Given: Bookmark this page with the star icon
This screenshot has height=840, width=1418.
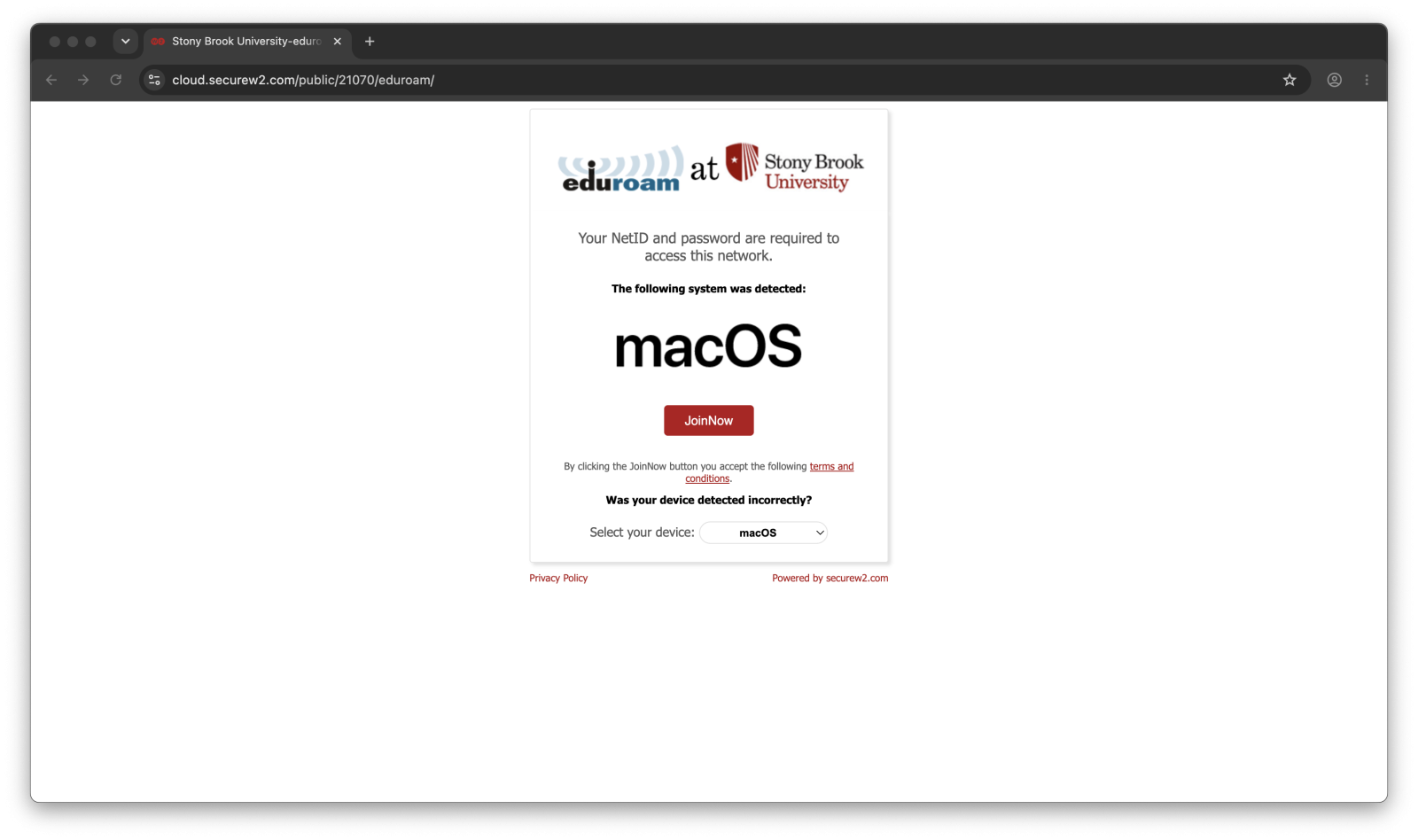Looking at the screenshot, I should click(1289, 80).
